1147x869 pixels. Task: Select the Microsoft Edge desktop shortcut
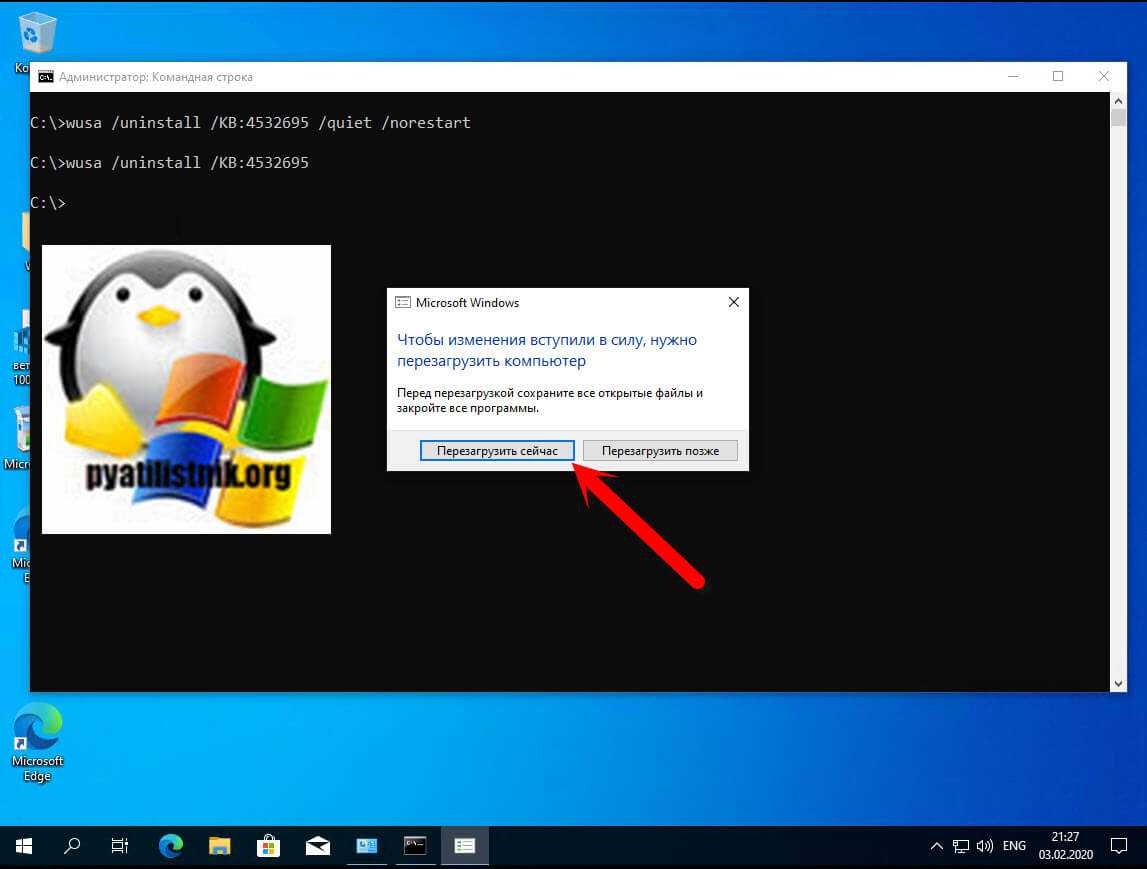click(x=37, y=740)
